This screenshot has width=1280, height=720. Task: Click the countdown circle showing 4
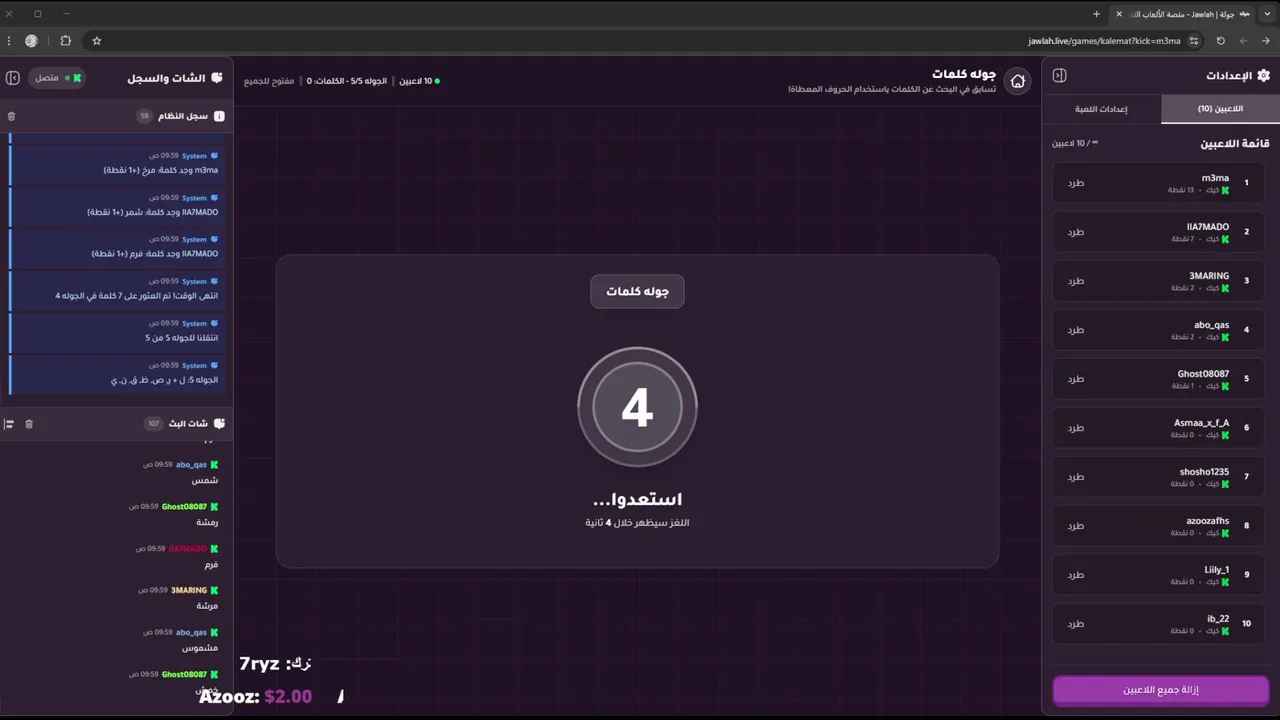point(637,407)
